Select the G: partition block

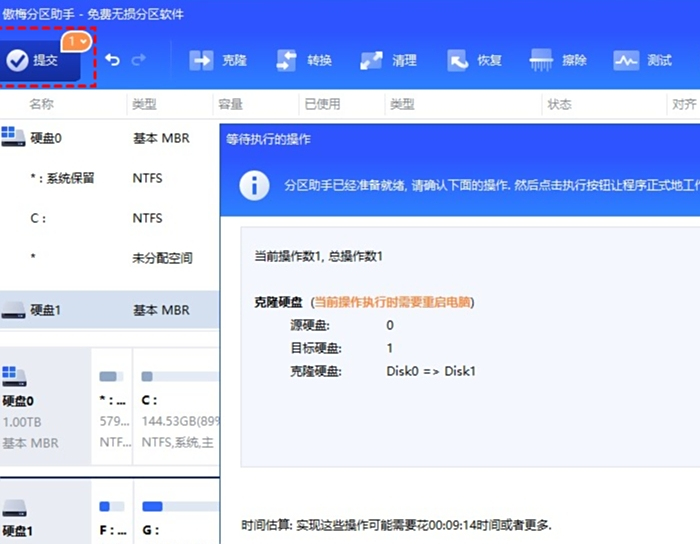(176, 512)
